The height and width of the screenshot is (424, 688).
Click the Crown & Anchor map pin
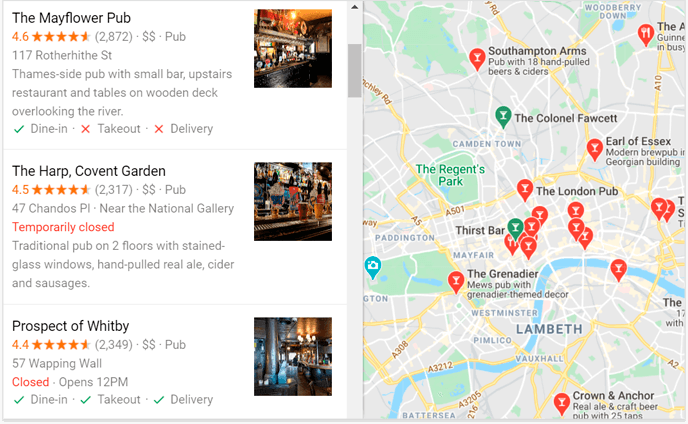click(x=561, y=403)
